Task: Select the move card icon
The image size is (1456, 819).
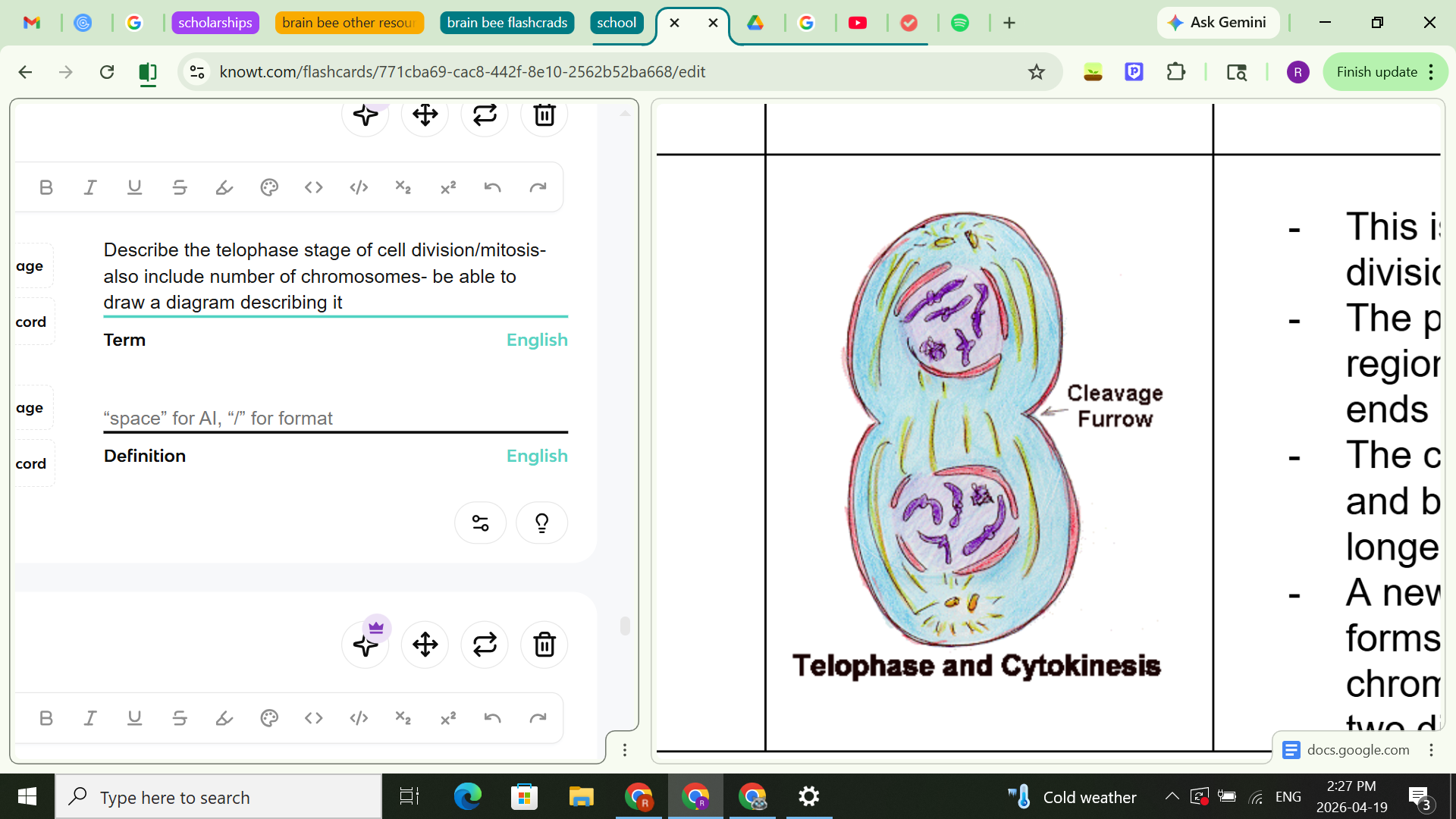Action: [x=425, y=115]
